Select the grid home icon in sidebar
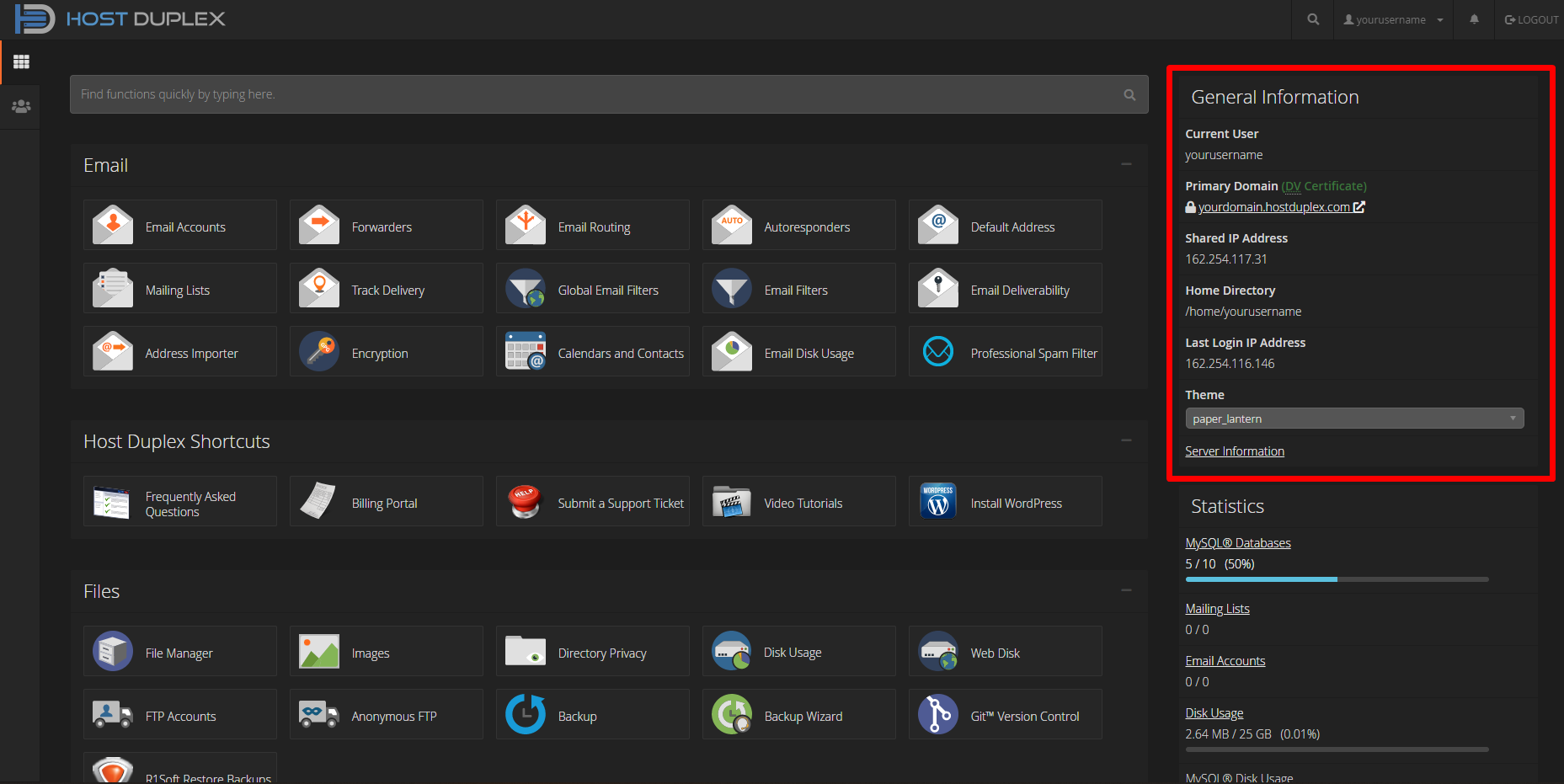This screenshot has height=784, width=1564. (21, 61)
